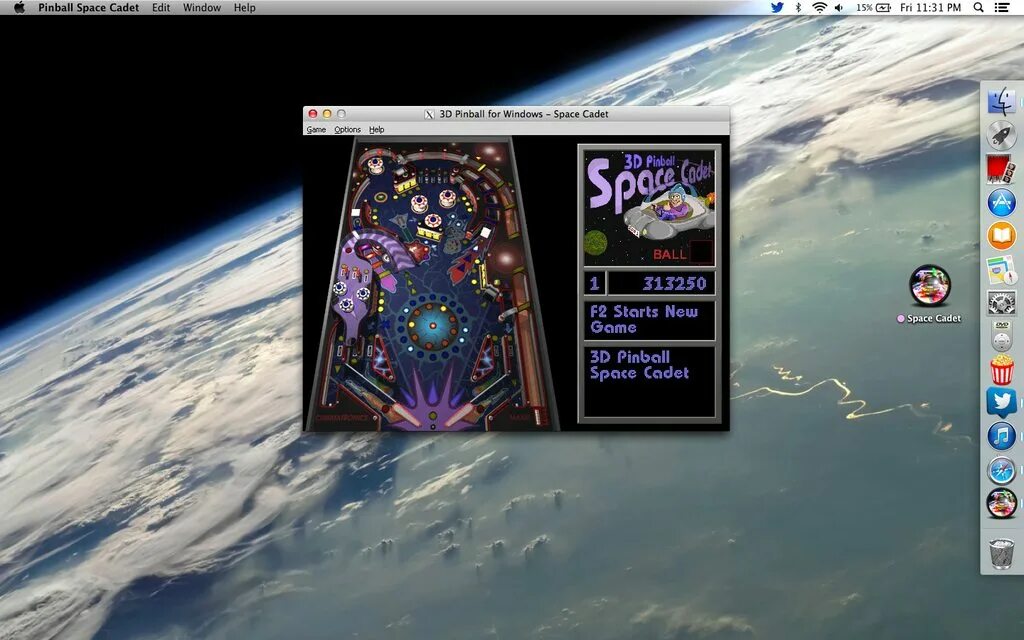This screenshot has width=1024, height=640.
Task: Open Maps icon in the Dock
Action: (1001, 269)
